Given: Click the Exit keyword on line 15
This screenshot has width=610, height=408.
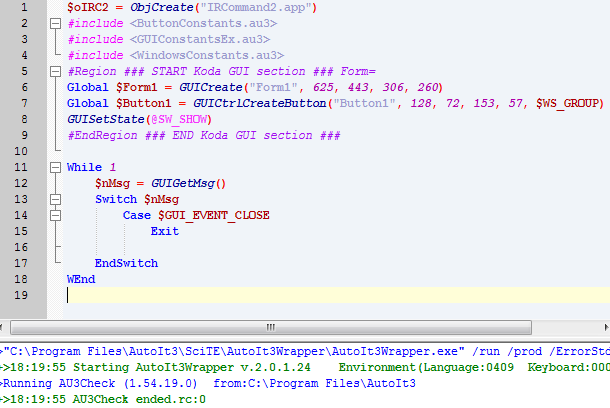Looking at the screenshot, I should tap(165, 231).
